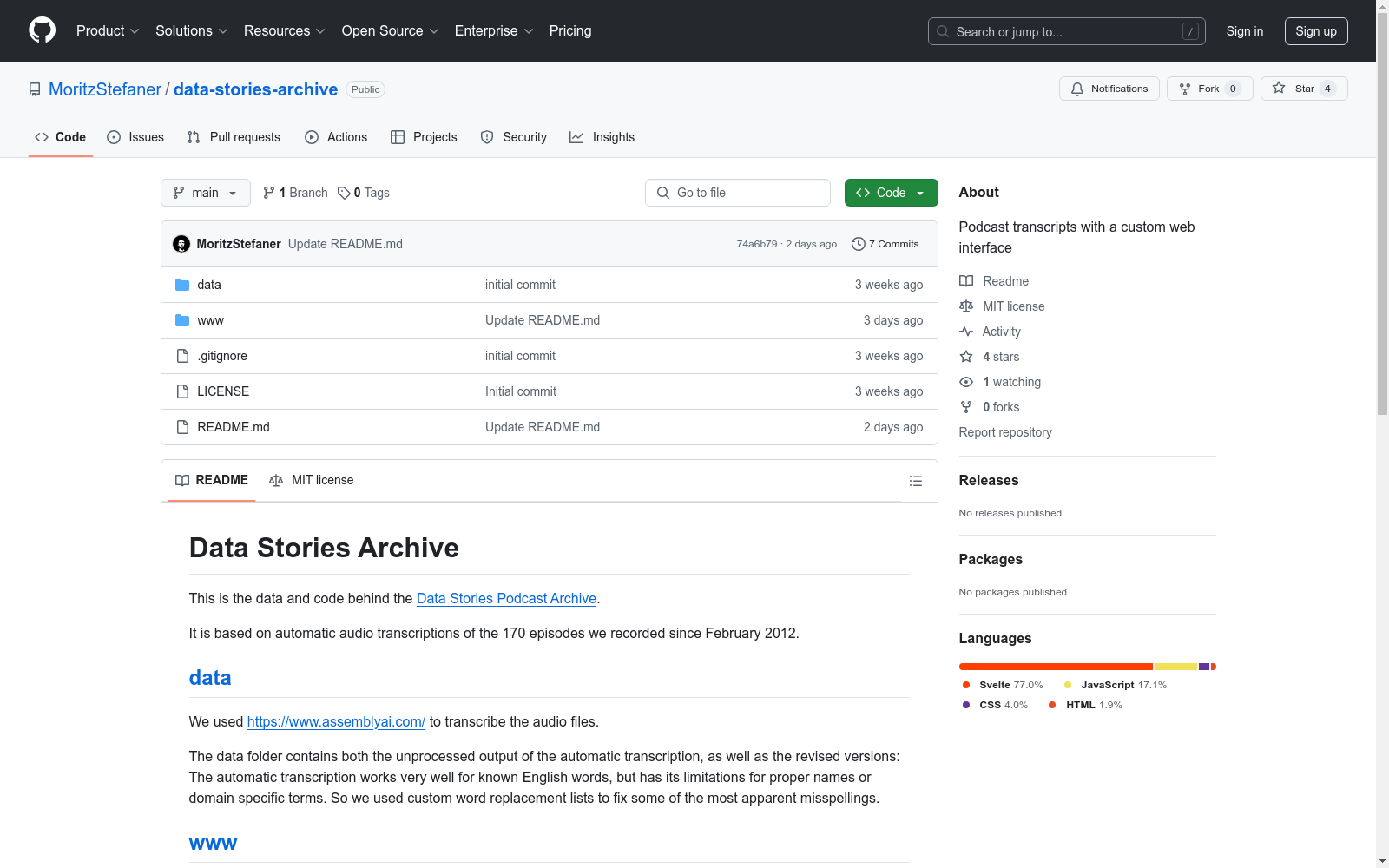Open the Pull requests tab
This screenshot has height=868, width=1389.
click(x=234, y=137)
